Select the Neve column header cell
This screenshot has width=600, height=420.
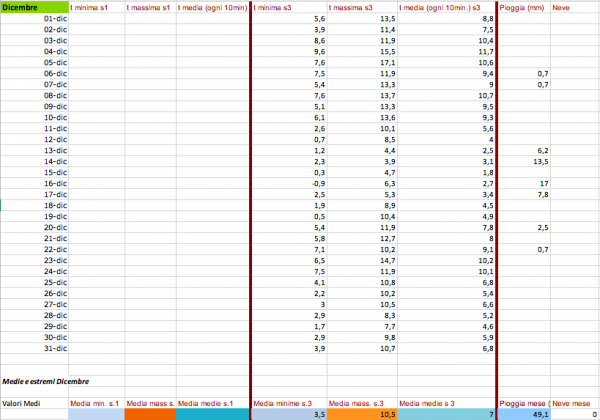[575, 7]
